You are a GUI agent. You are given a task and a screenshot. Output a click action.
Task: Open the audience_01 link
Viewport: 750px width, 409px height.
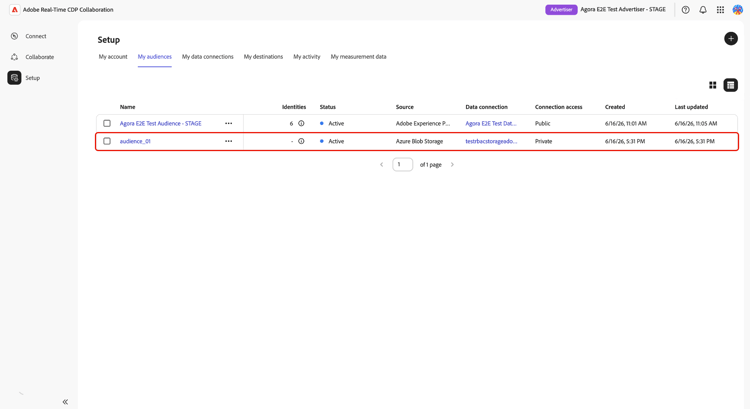point(135,141)
